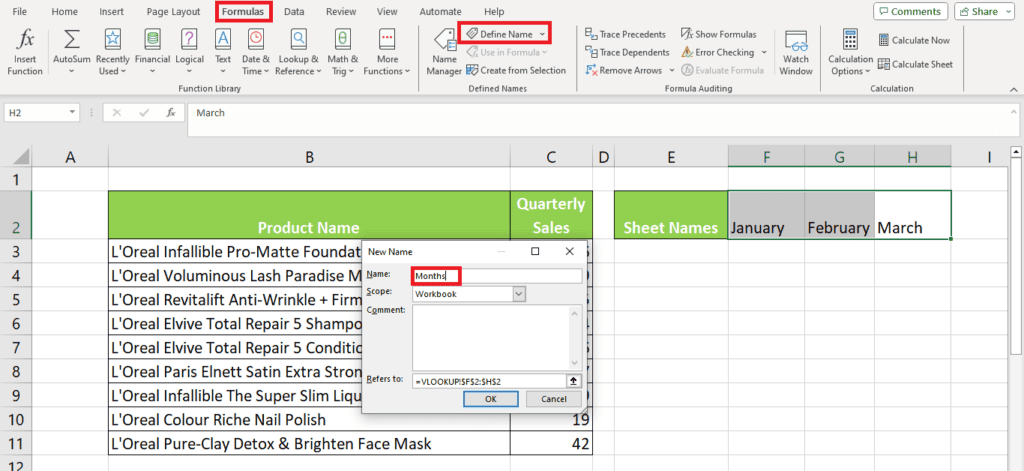1024x471 pixels.
Task: Open Date & Time functions
Action: (x=256, y=52)
